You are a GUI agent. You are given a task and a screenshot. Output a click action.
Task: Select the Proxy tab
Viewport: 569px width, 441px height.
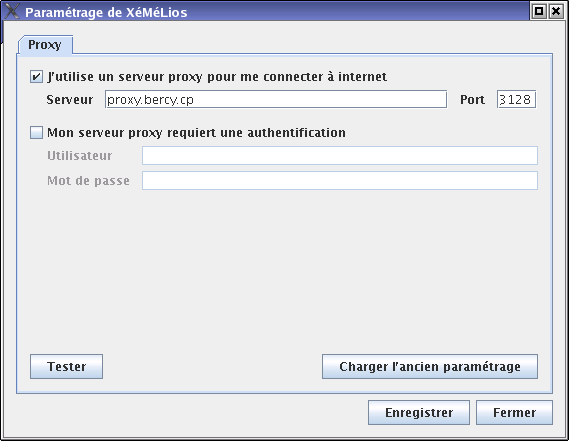click(45, 45)
